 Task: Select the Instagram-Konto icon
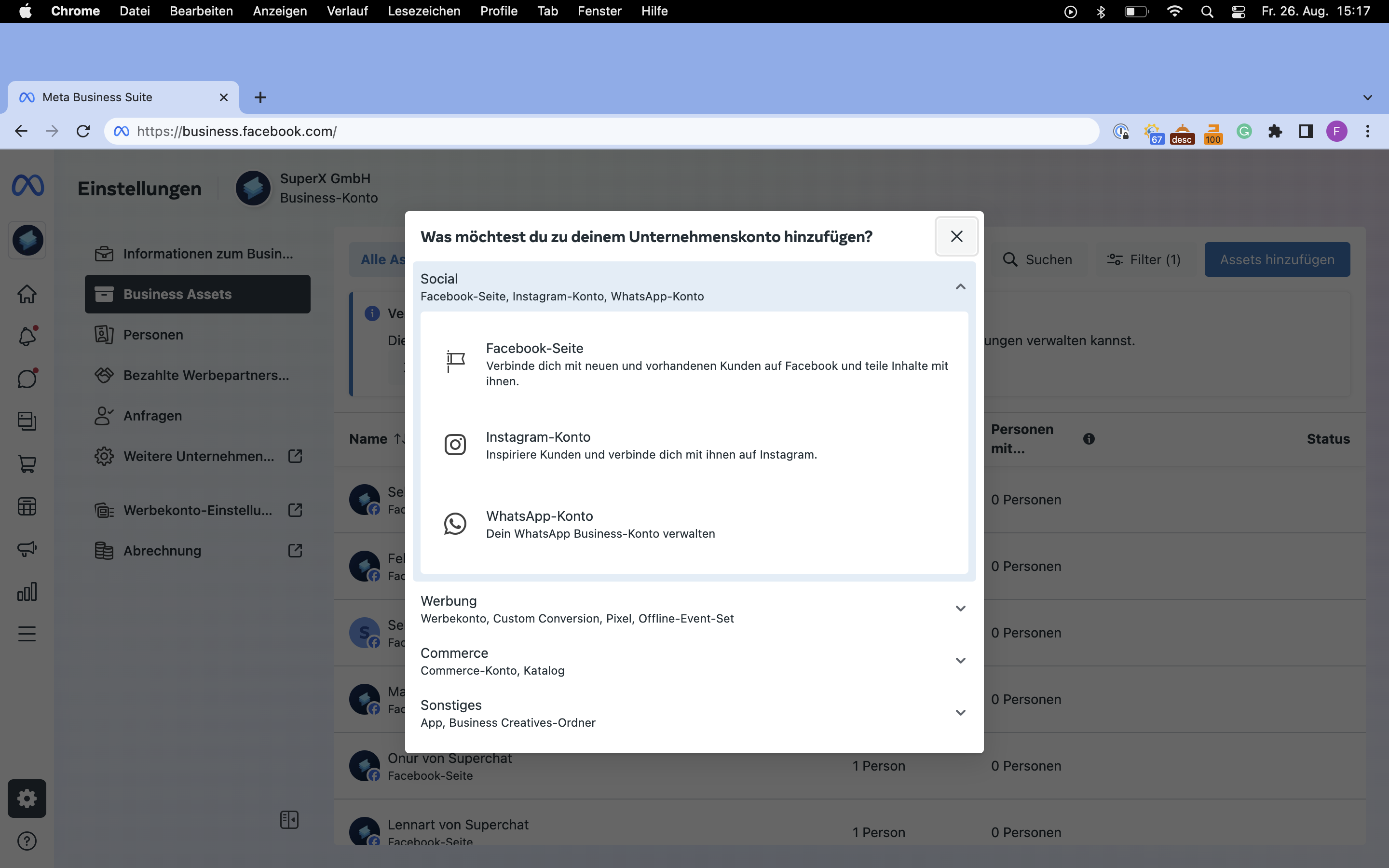point(455,444)
